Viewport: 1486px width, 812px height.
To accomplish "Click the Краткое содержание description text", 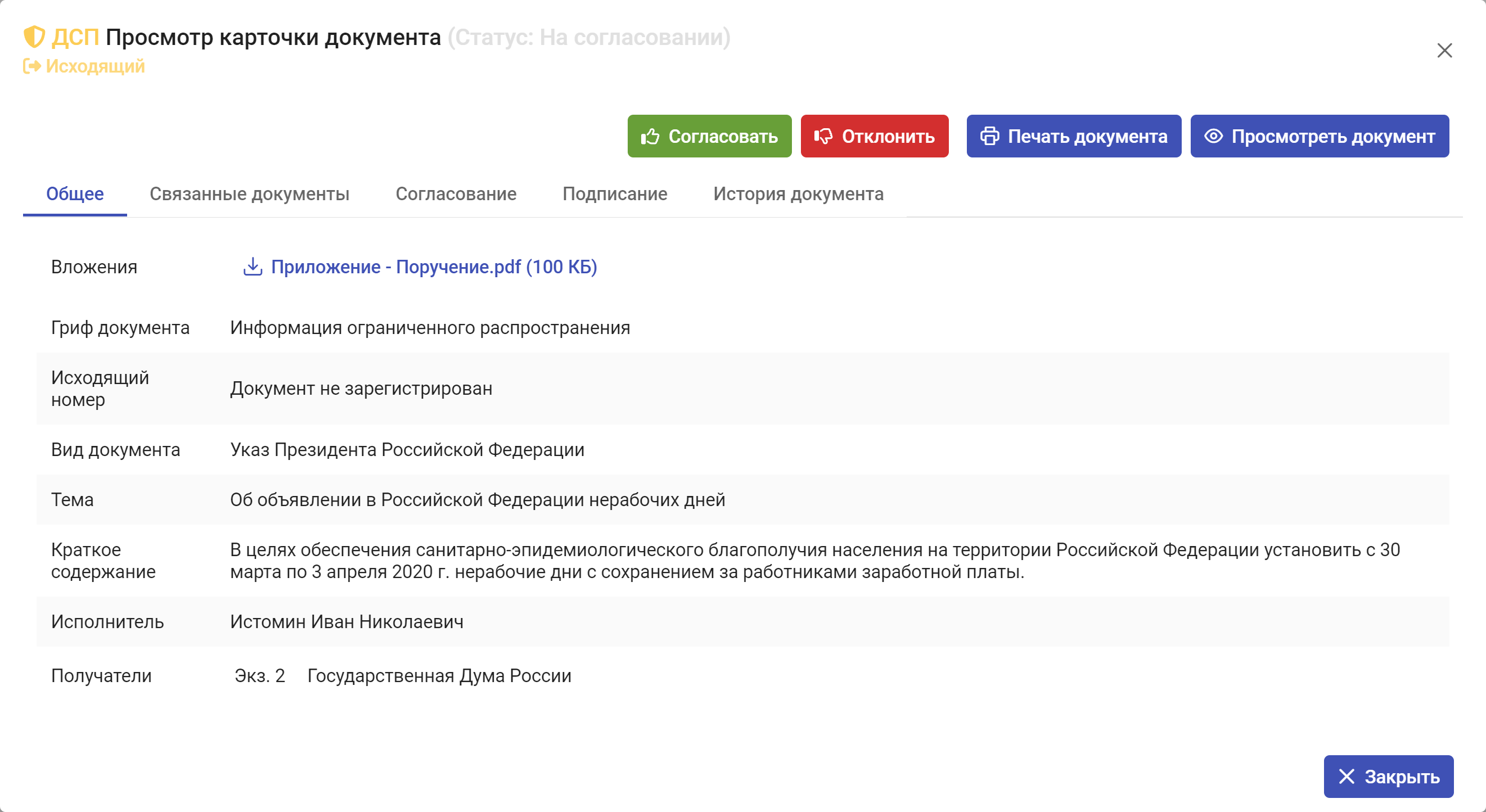I will point(815,561).
